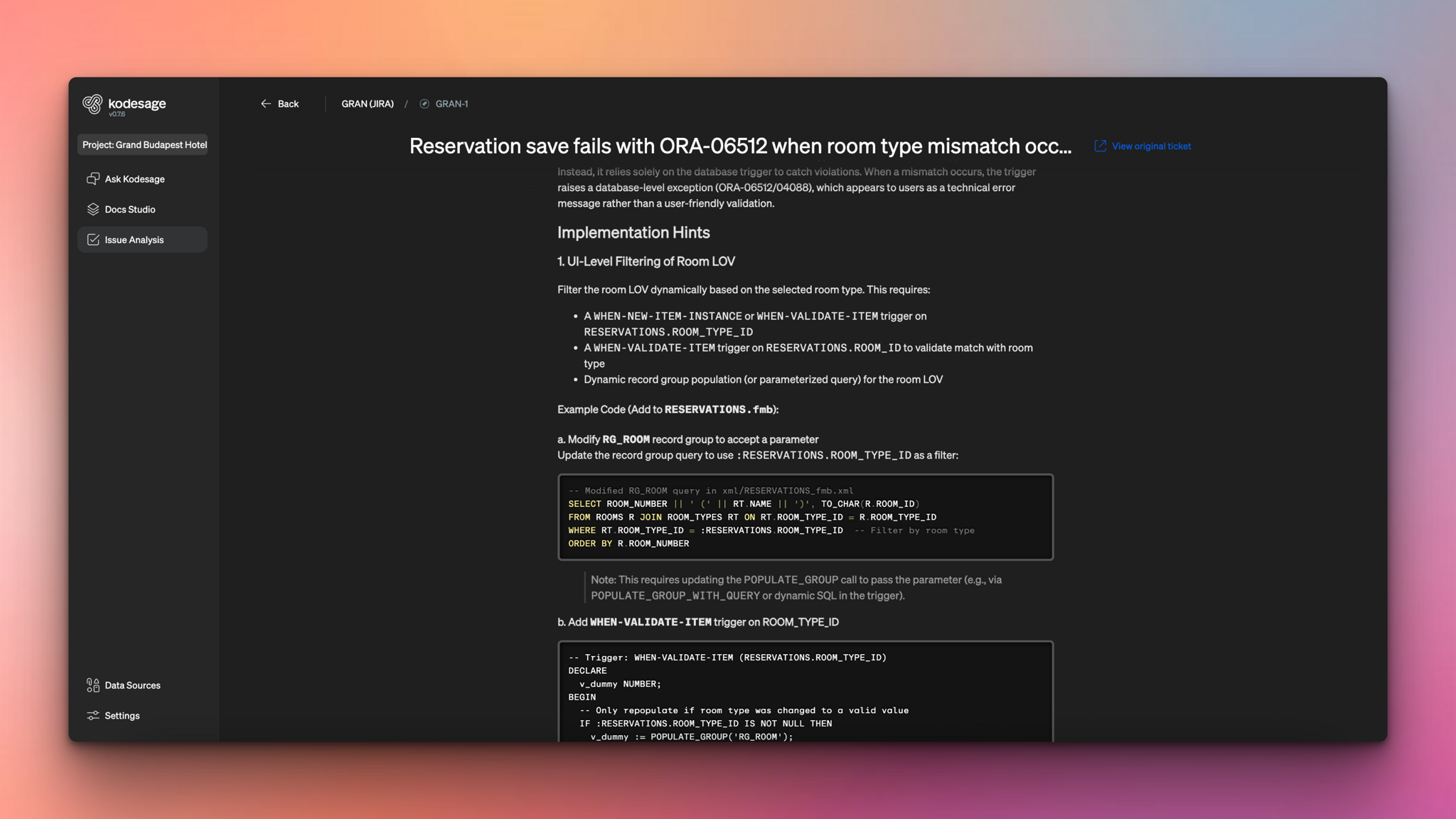Click the Project: Grand Budapest Hotel selector
Image resolution: width=1456 pixels, height=819 pixels.
tap(144, 145)
